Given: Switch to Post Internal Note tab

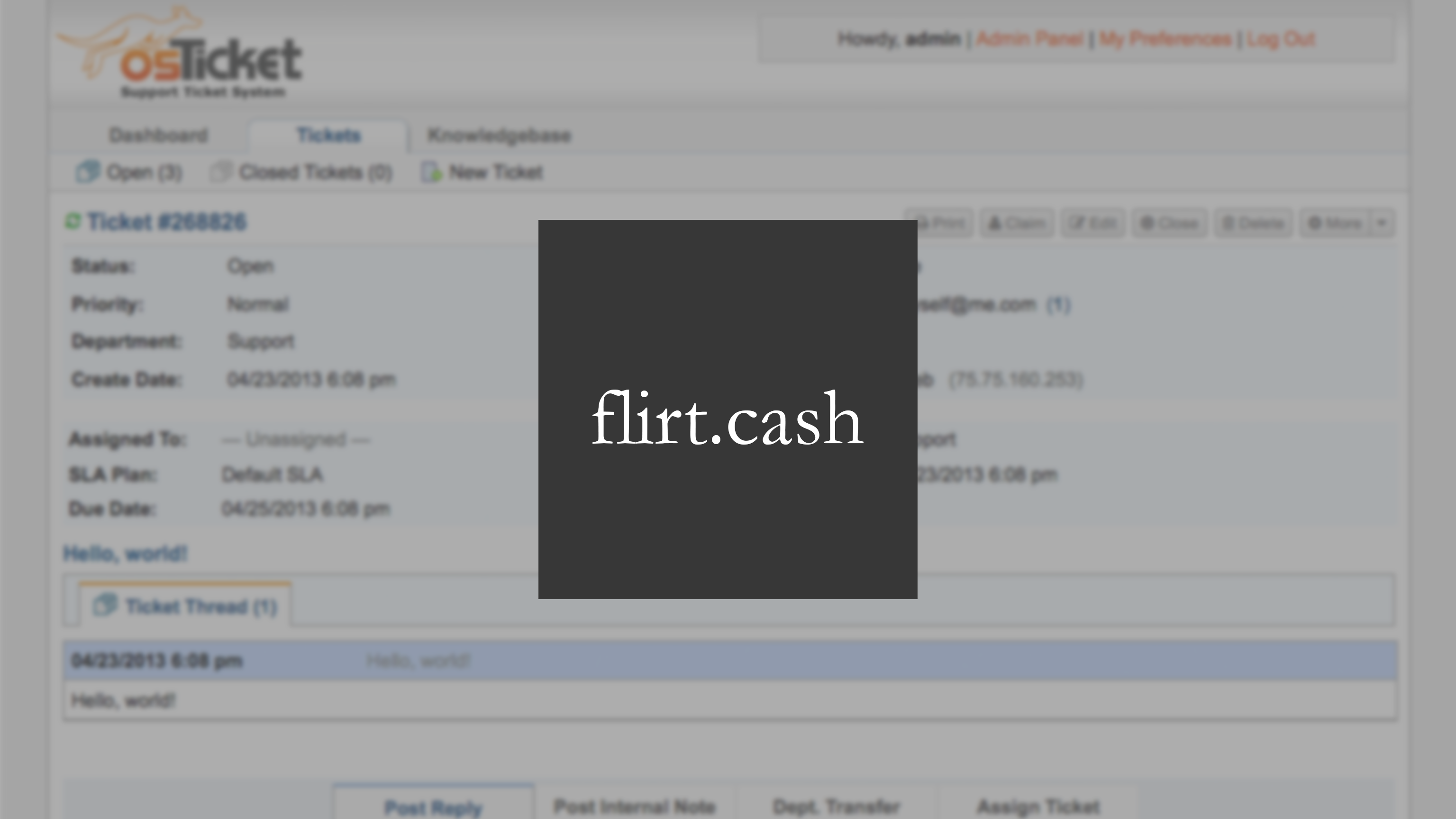Looking at the screenshot, I should (x=634, y=807).
